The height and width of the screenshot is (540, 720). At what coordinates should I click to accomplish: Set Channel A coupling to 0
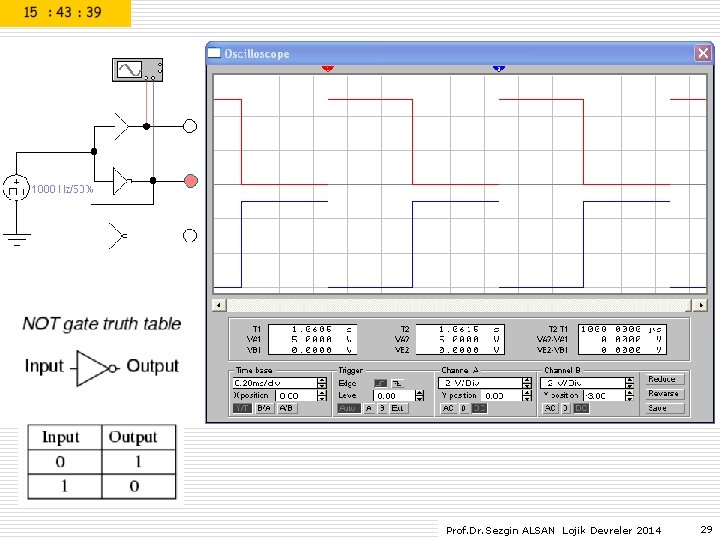(x=464, y=408)
